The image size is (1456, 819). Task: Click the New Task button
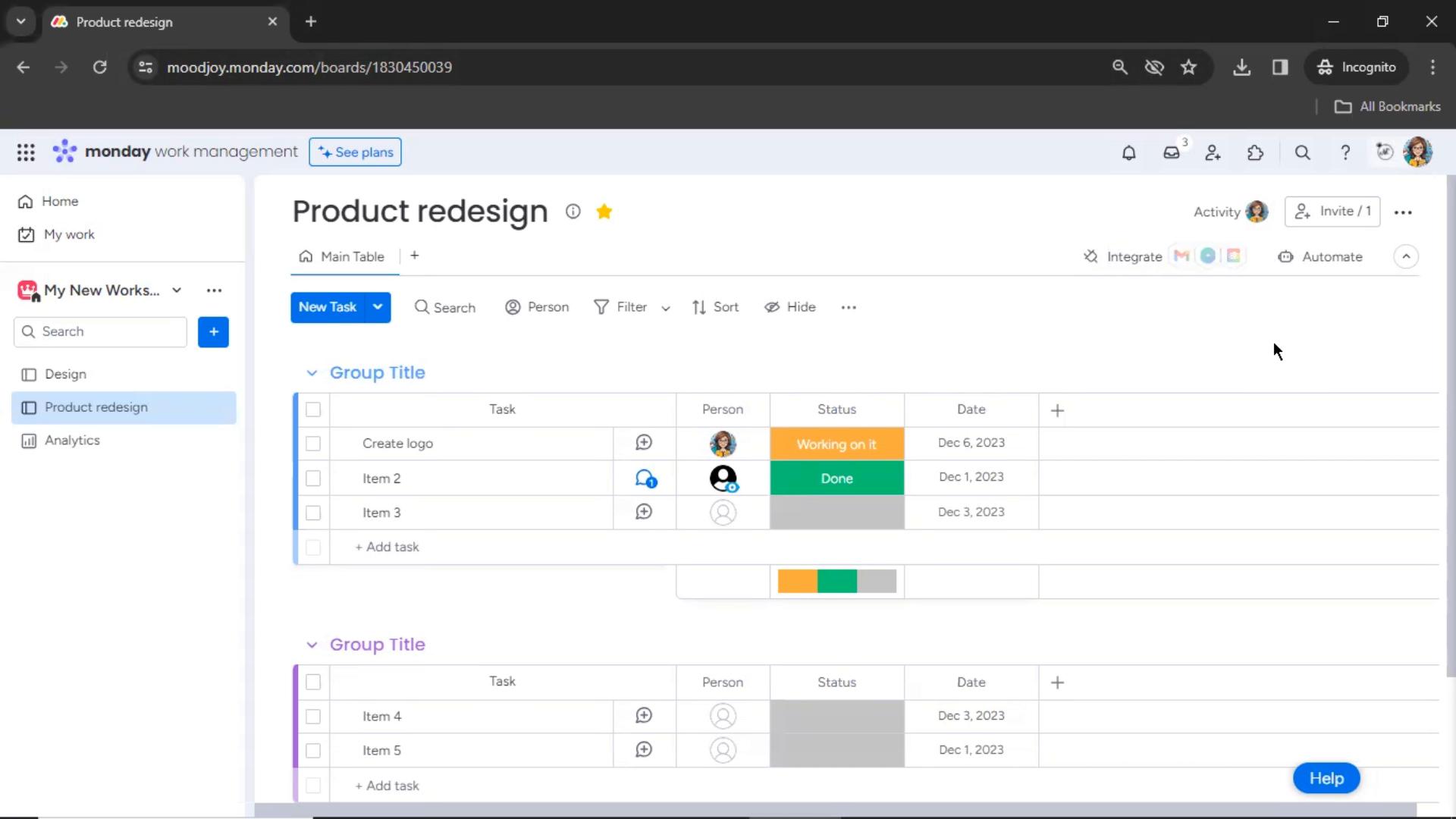point(327,306)
